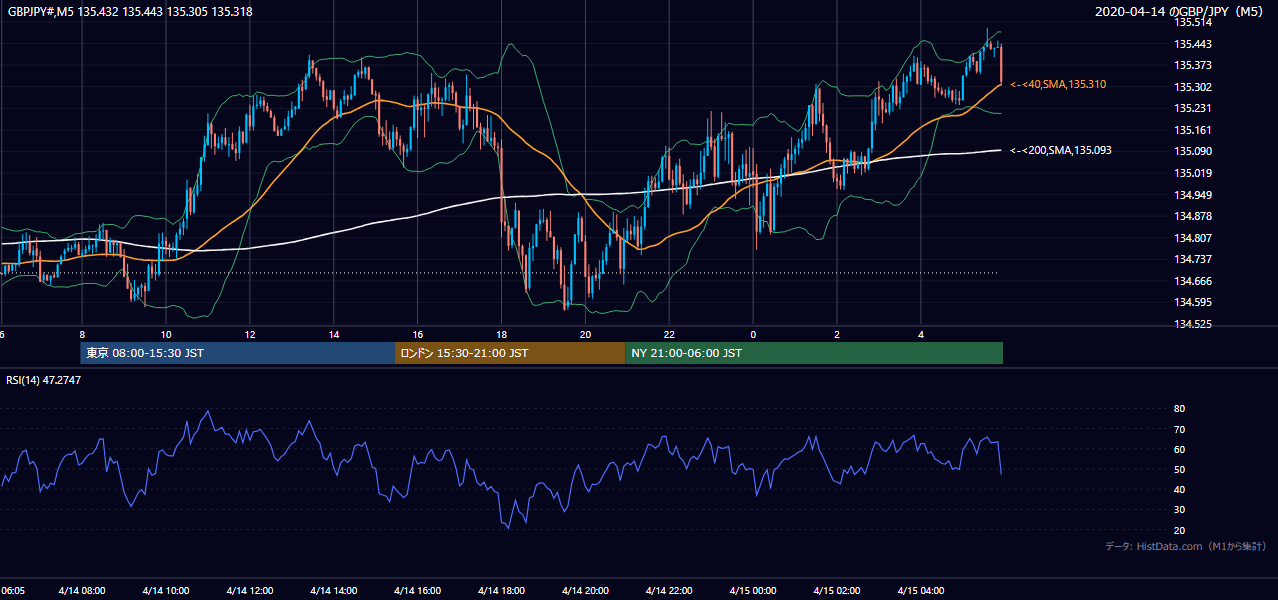1278x600 pixels.
Task: Click the 134.807 price axis label
Action: click(x=1193, y=238)
